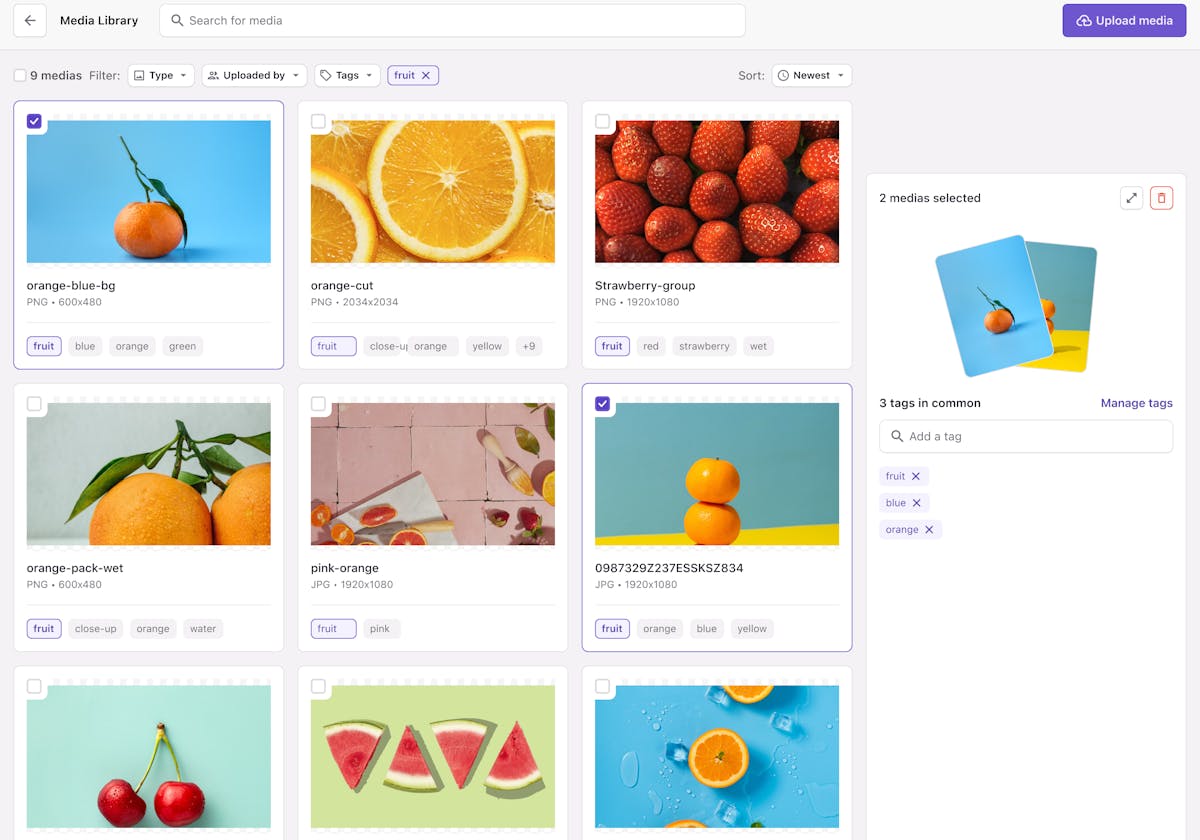Show the +9 more tags on orange-cut
The height and width of the screenshot is (840, 1200).
point(528,346)
